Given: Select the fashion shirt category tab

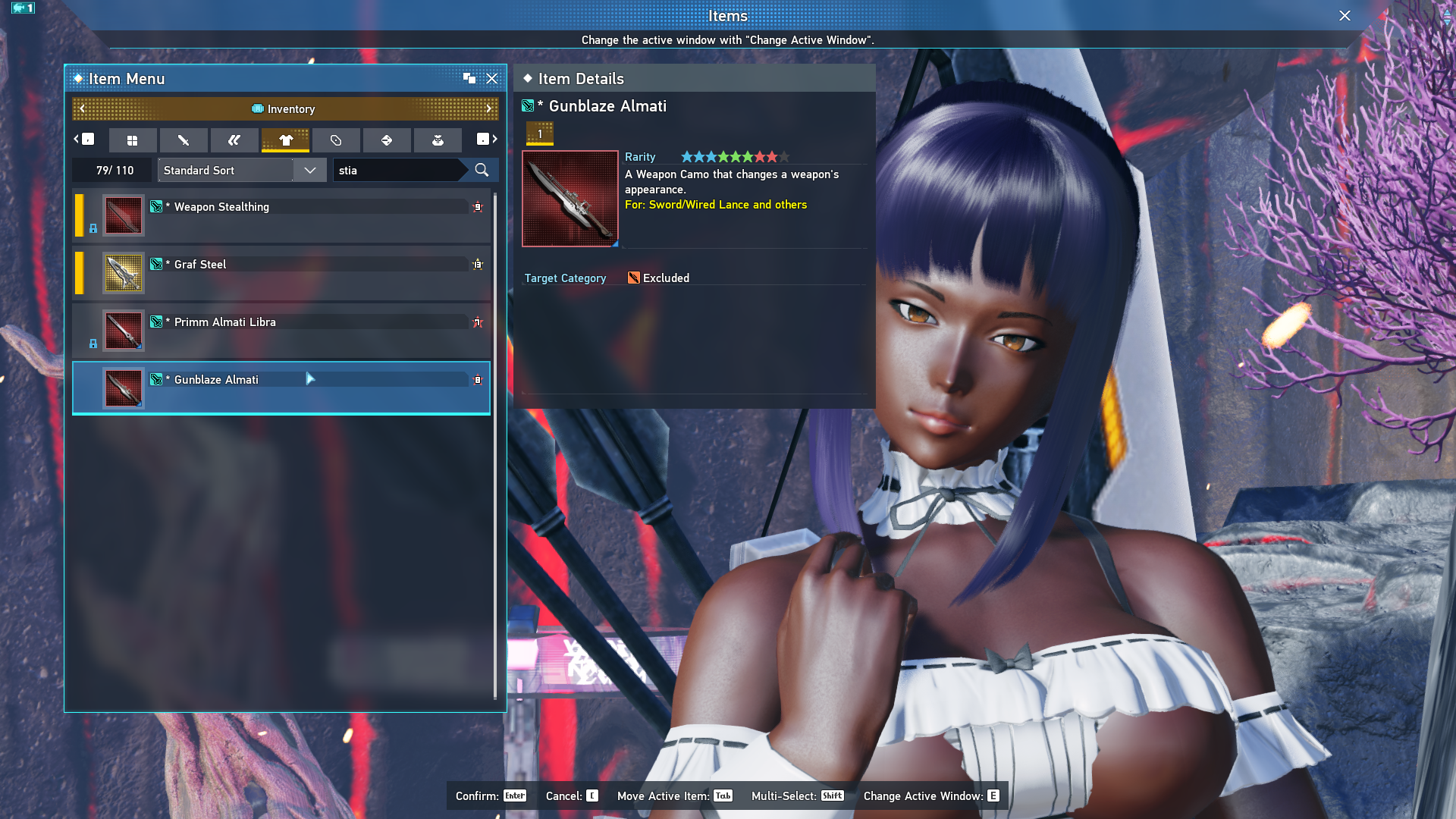Looking at the screenshot, I should 285,140.
